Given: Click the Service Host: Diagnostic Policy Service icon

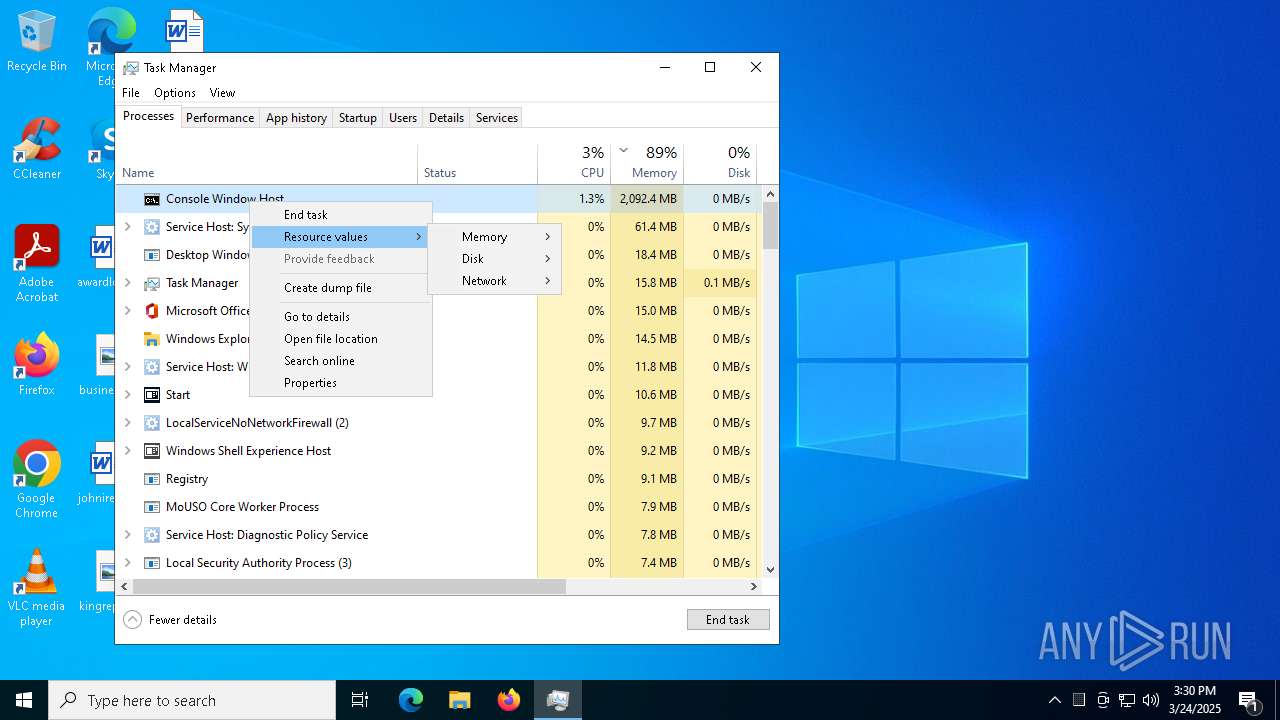Looking at the screenshot, I should [x=152, y=535].
